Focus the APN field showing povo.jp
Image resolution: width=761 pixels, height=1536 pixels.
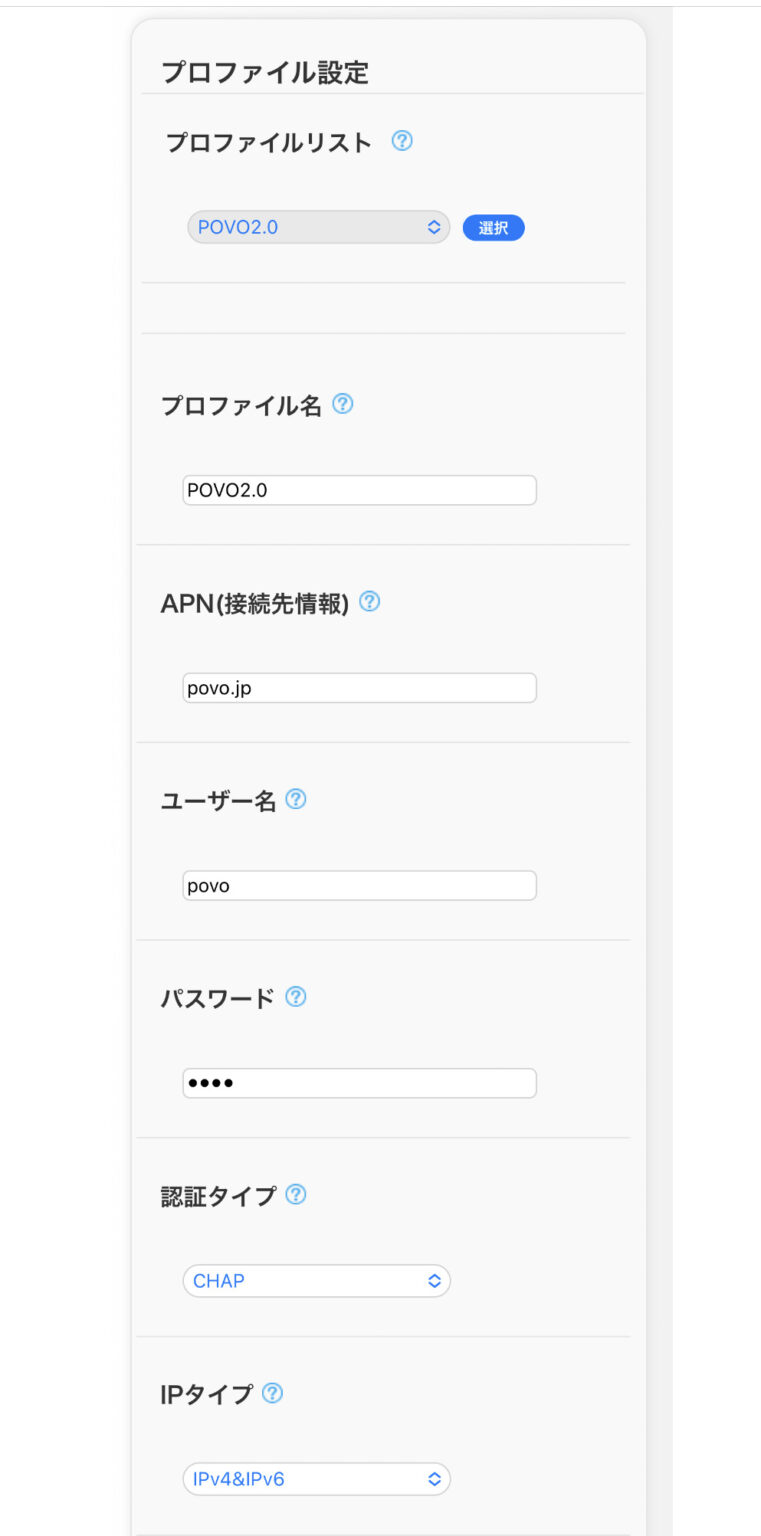click(x=359, y=688)
